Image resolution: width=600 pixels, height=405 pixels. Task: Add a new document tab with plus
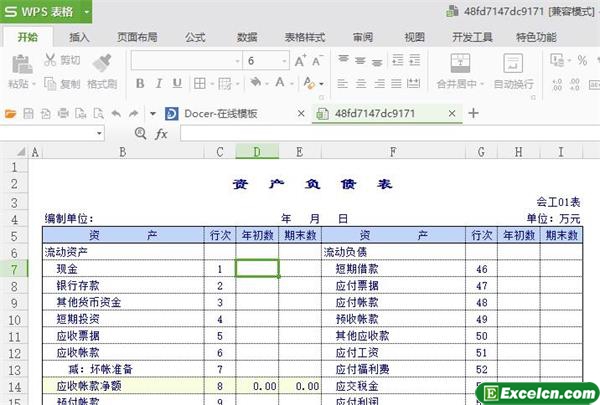click(x=473, y=113)
